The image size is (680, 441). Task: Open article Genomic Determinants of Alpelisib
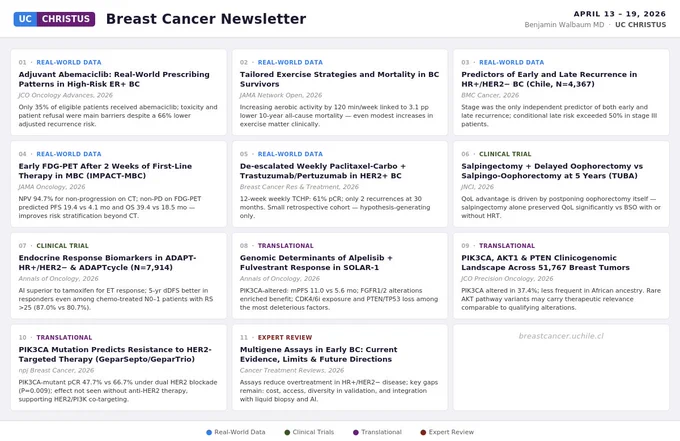click(x=316, y=262)
